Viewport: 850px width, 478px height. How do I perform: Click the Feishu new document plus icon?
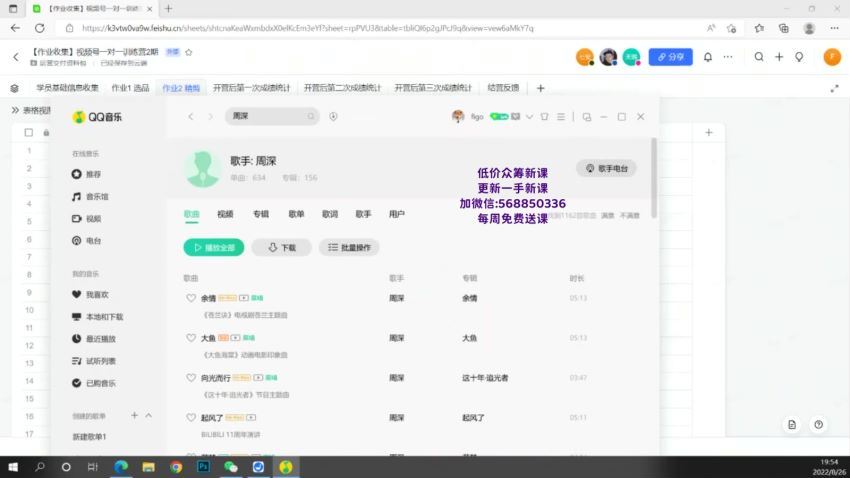[779, 56]
